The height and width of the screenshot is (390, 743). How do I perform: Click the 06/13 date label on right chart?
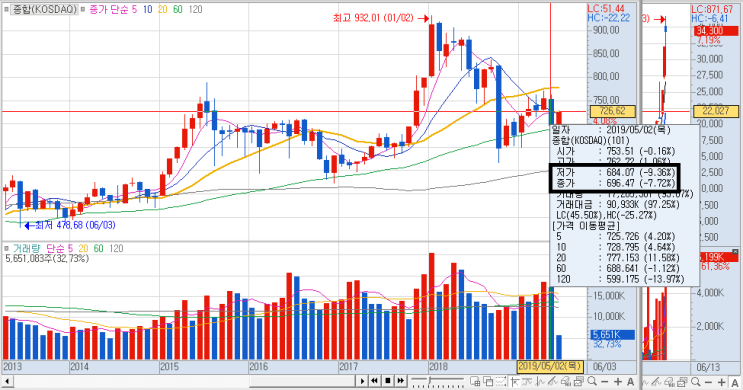(x=707, y=367)
